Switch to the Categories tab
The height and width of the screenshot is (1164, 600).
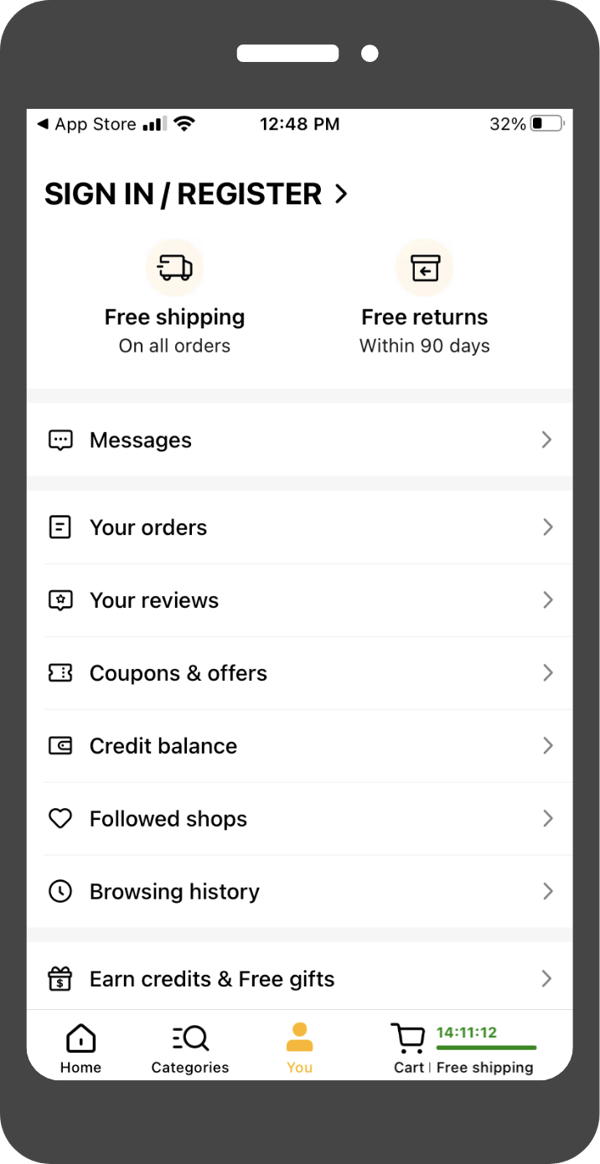pyautogui.click(x=189, y=1046)
